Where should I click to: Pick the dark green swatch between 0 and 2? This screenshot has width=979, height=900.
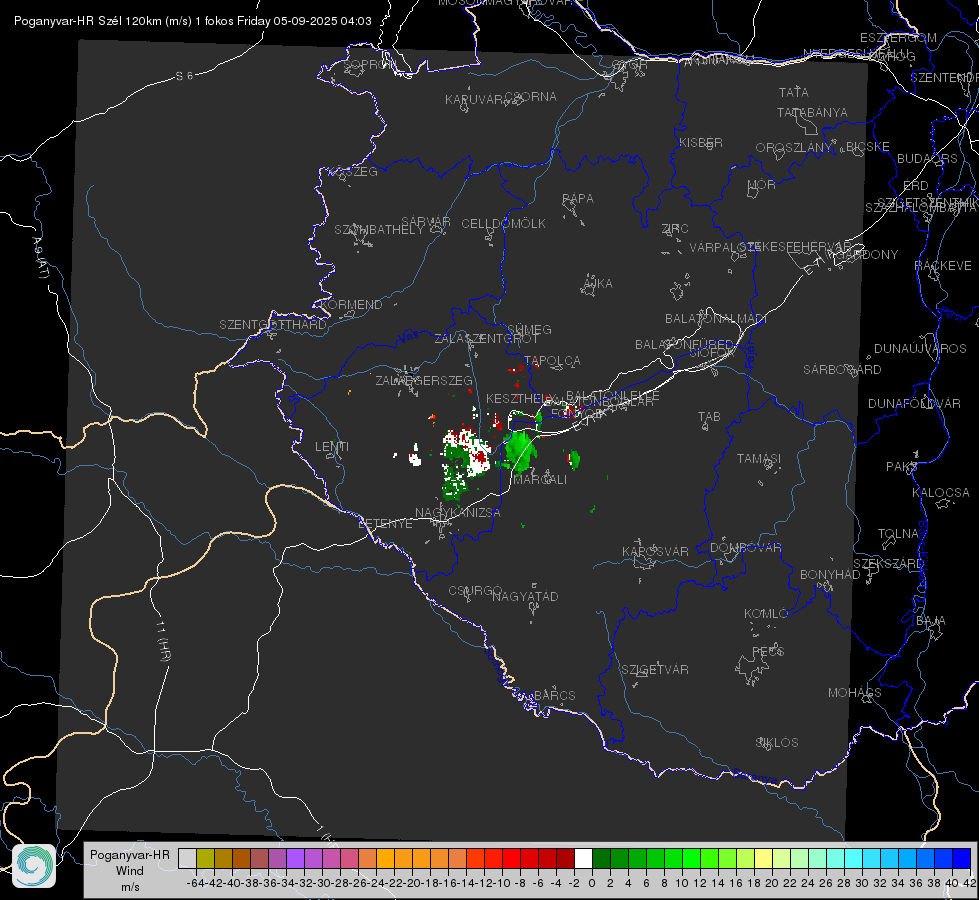click(601, 858)
